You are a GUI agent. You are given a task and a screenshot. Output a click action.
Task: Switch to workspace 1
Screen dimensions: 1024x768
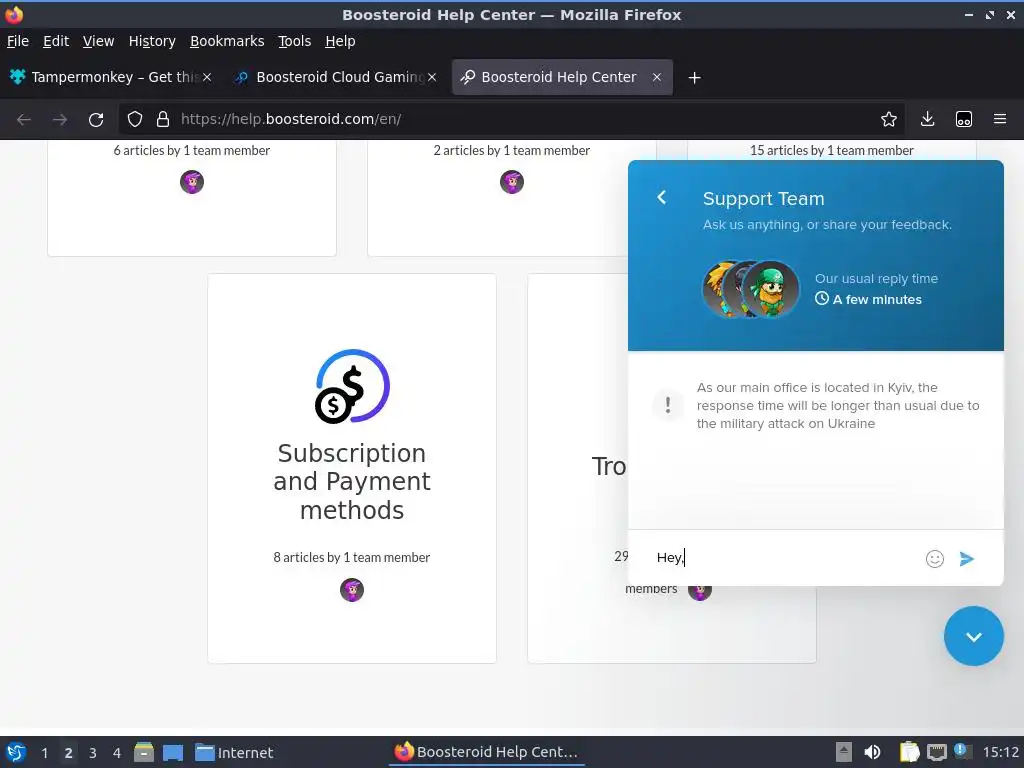pos(44,753)
